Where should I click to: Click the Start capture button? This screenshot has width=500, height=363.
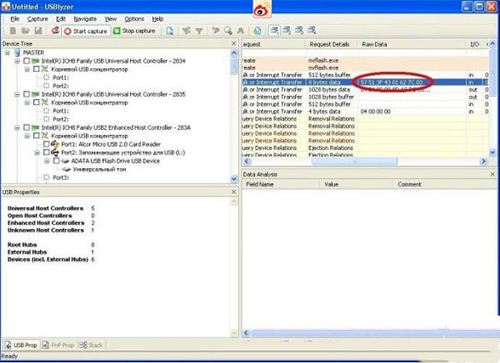[x=86, y=31]
